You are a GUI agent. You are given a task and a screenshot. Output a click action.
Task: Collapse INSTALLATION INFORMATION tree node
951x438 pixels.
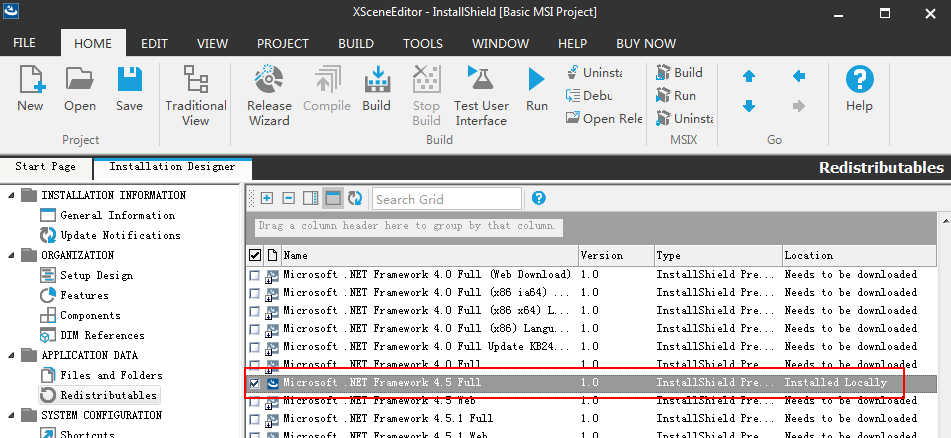click(x=12, y=195)
